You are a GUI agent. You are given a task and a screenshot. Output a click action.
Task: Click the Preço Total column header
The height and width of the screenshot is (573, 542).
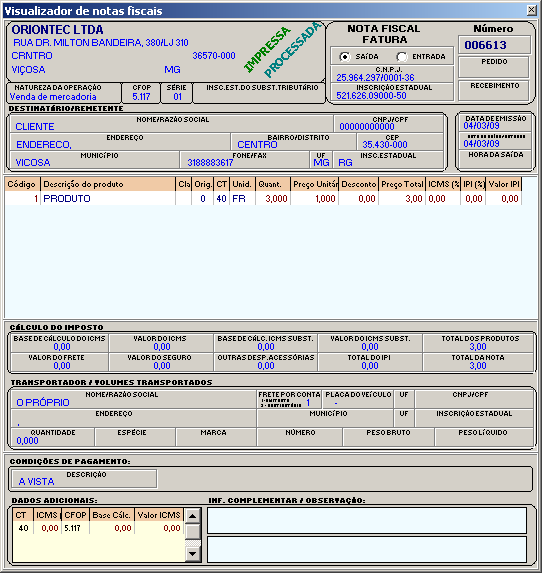[x=402, y=184]
